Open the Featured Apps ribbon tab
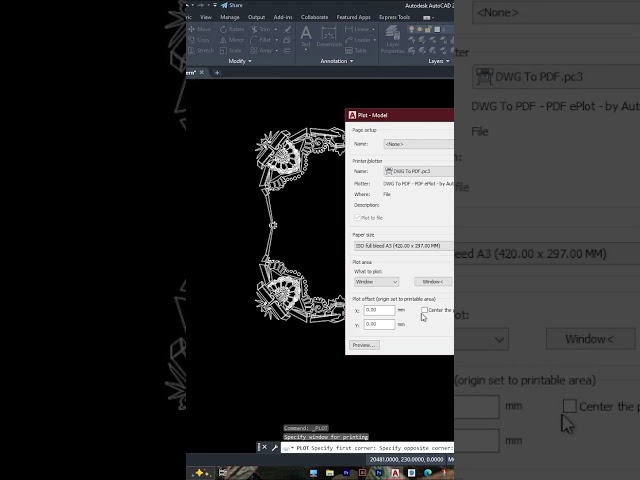The height and width of the screenshot is (480, 640). tap(353, 17)
